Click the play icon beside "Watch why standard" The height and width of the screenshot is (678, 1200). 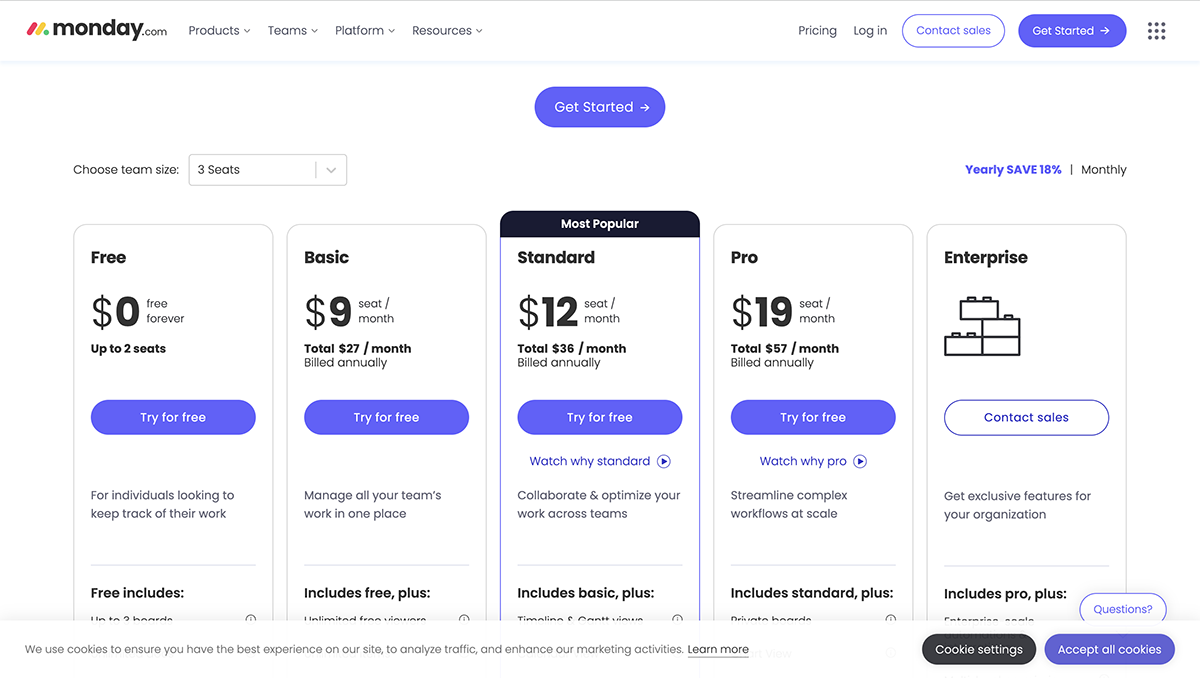[663, 461]
